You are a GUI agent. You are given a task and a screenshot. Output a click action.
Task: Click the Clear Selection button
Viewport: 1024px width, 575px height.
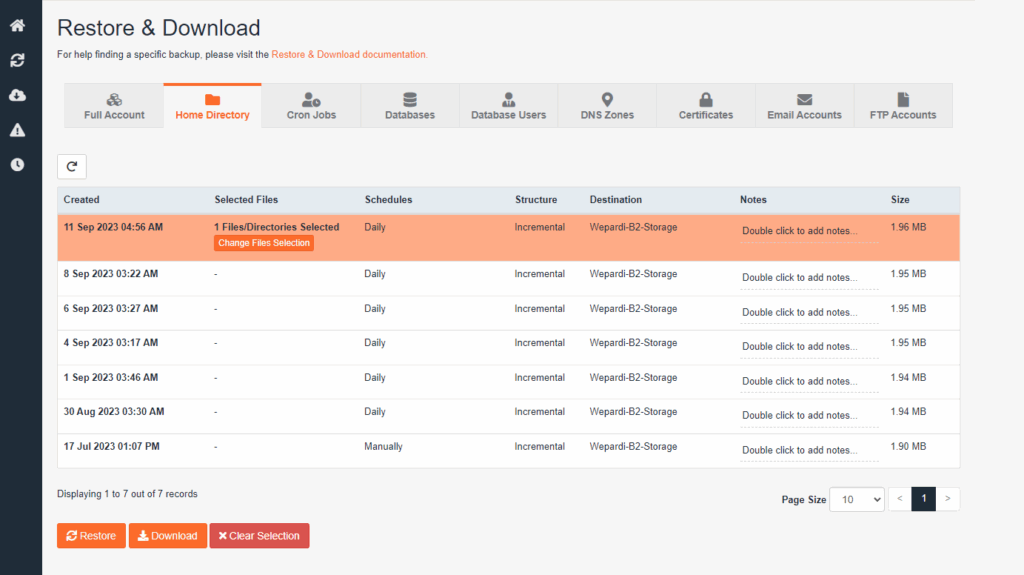(x=259, y=536)
